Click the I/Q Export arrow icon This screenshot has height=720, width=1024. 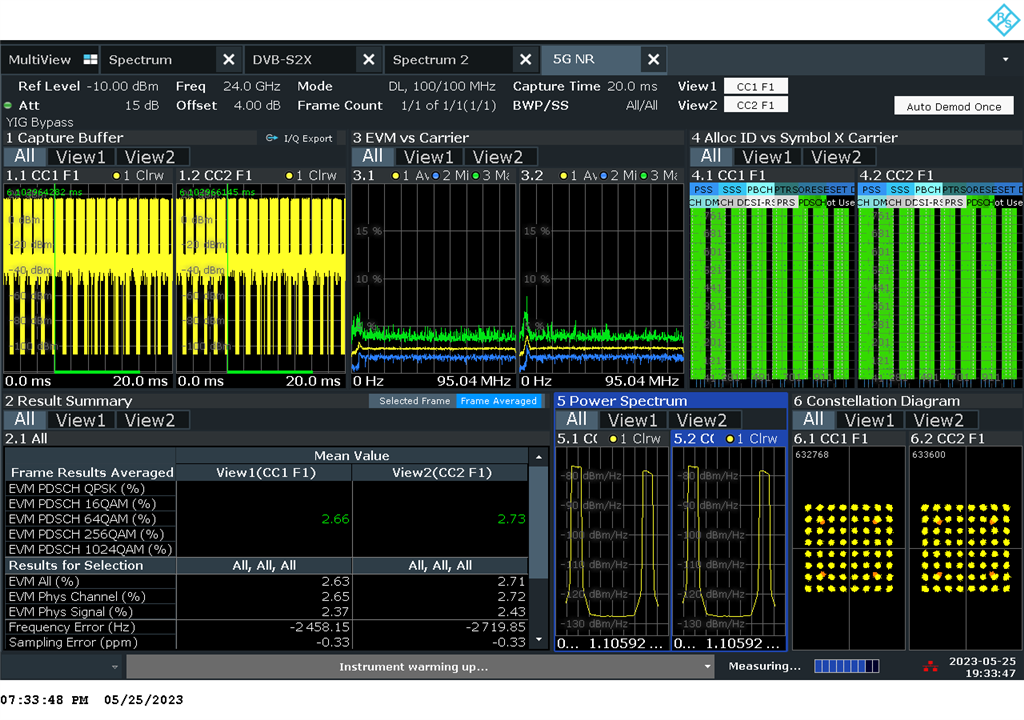(x=271, y=138)
